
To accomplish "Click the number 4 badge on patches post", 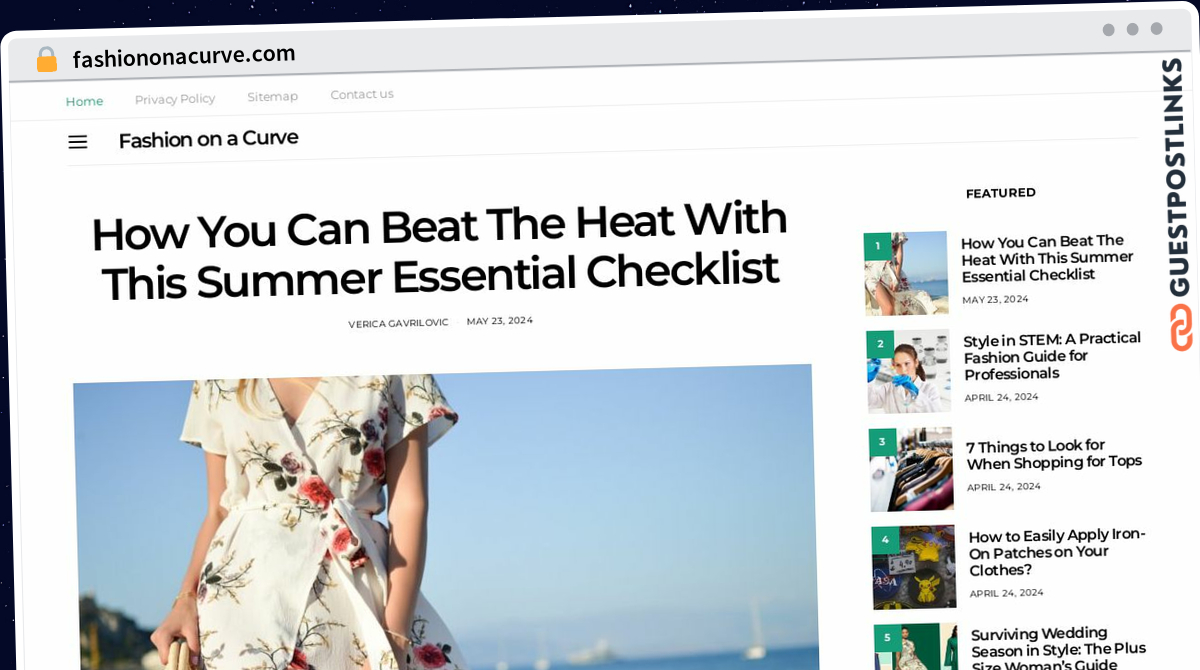I will click(884, 540).
